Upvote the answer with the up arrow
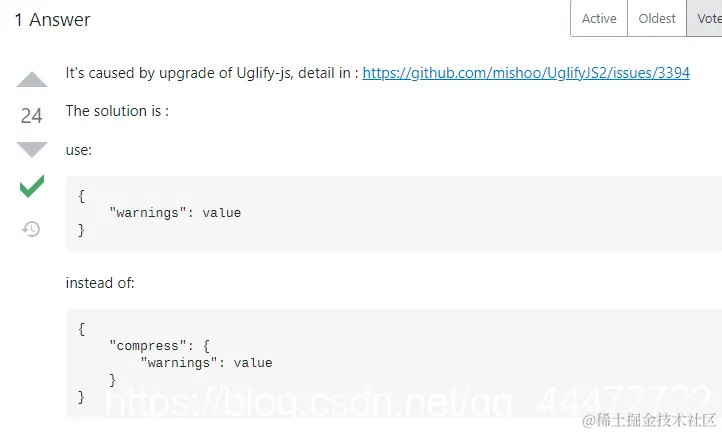Image resolution: width=722 pixels, height=434 pixels. pyautogui.click(x=32, y=80)
